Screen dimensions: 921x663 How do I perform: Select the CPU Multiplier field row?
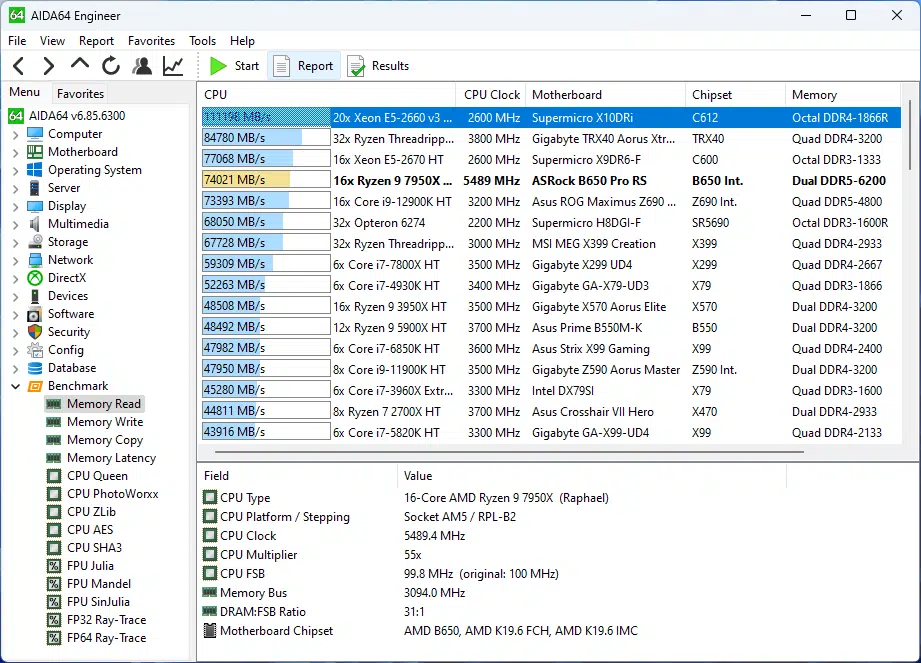492,554
